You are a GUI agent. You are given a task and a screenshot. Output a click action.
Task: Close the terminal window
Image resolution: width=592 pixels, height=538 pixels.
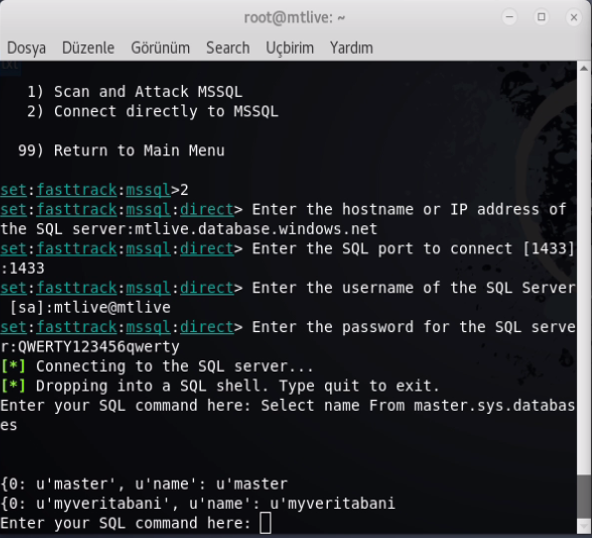pos(574,17)
